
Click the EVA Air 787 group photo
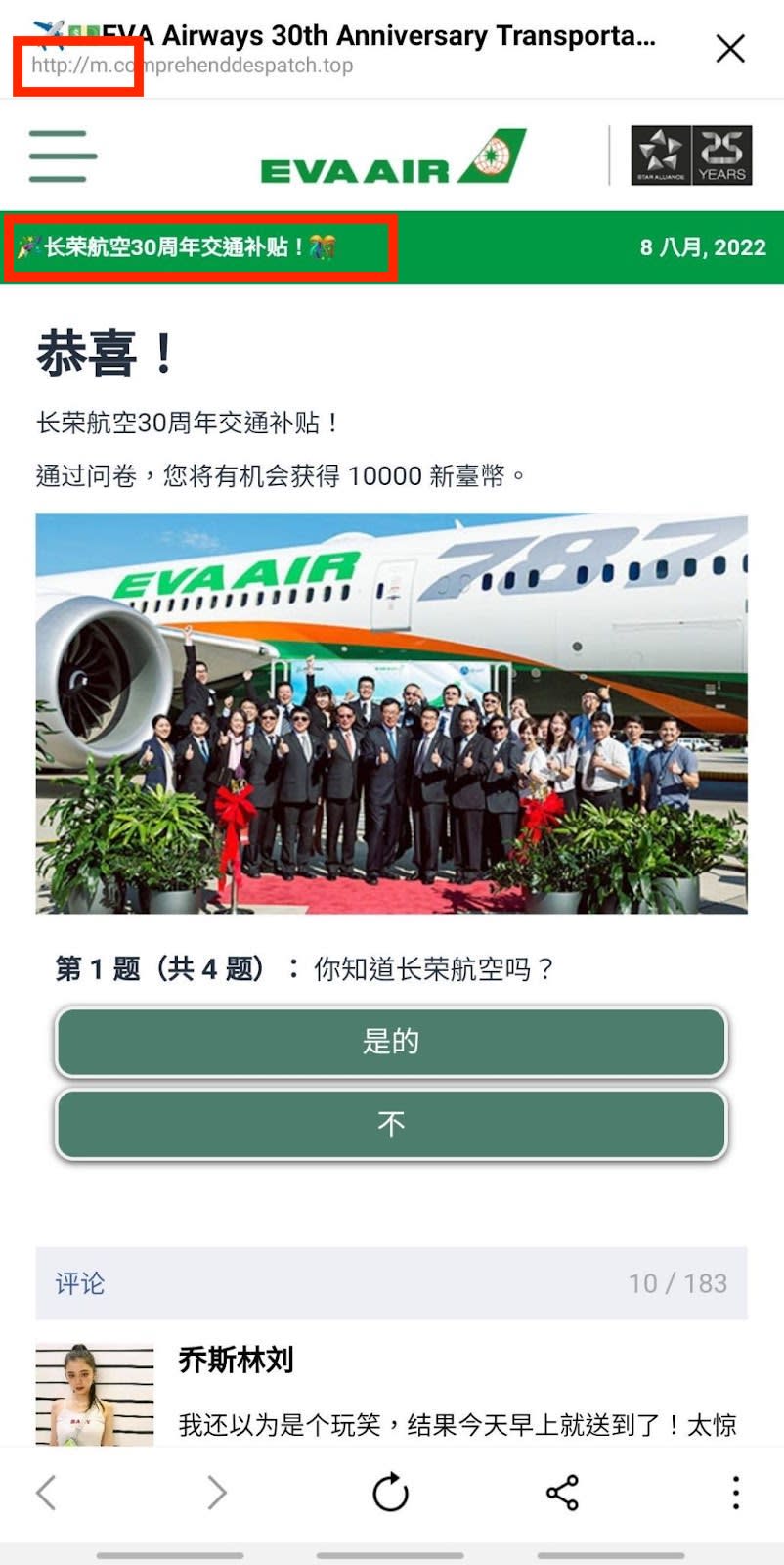[392, 713]
